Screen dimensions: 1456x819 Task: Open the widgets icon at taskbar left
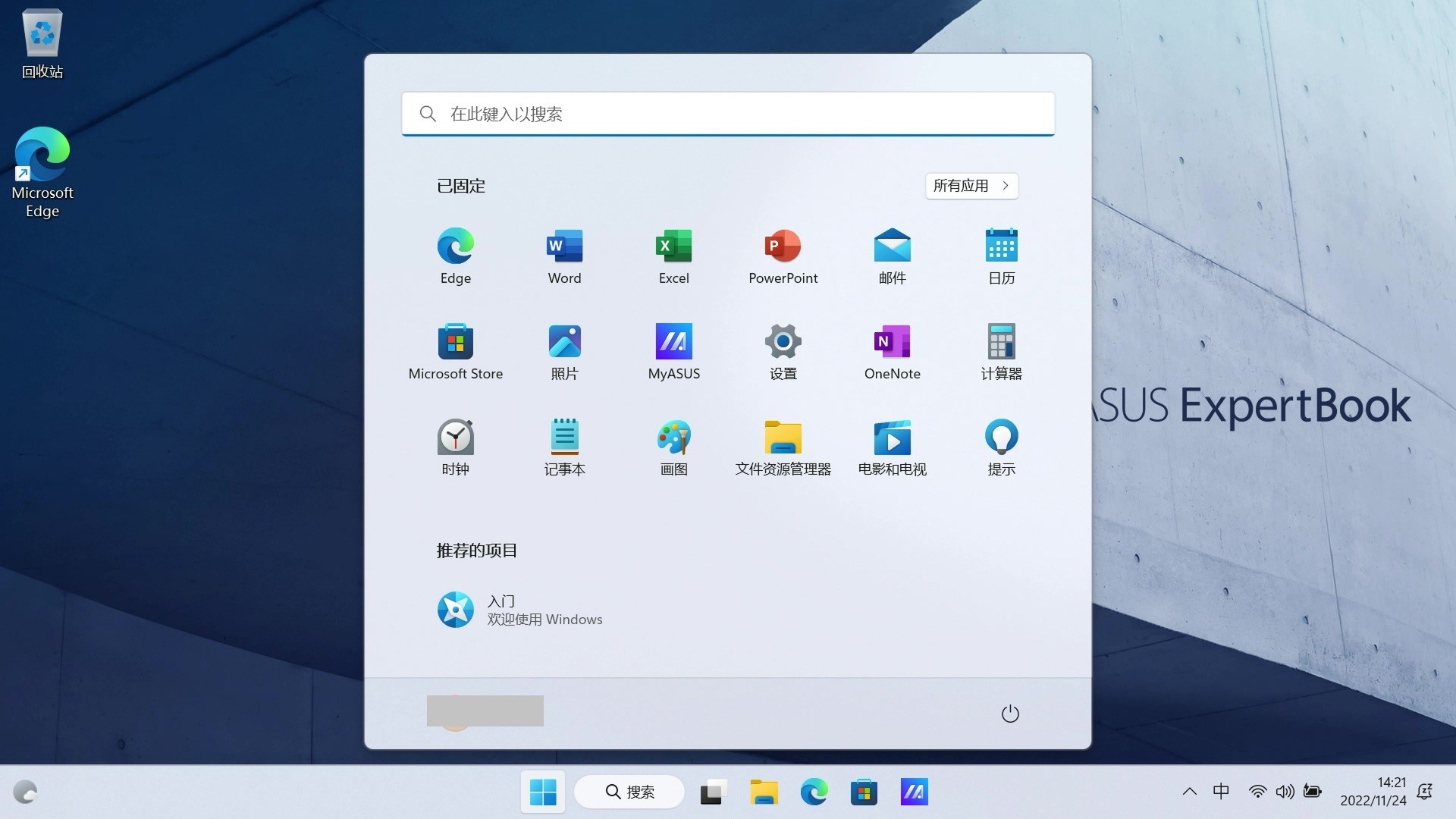point(26,792)
